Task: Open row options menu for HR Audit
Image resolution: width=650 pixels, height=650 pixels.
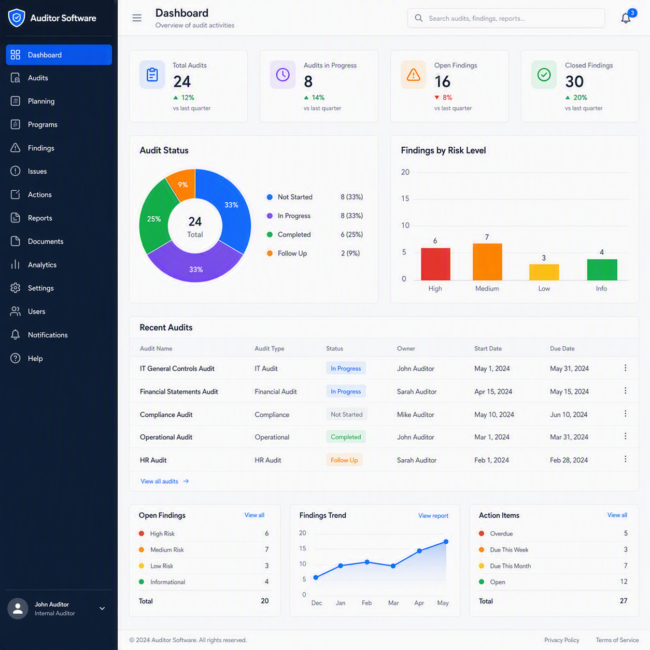Action: (x=625, y=459)
